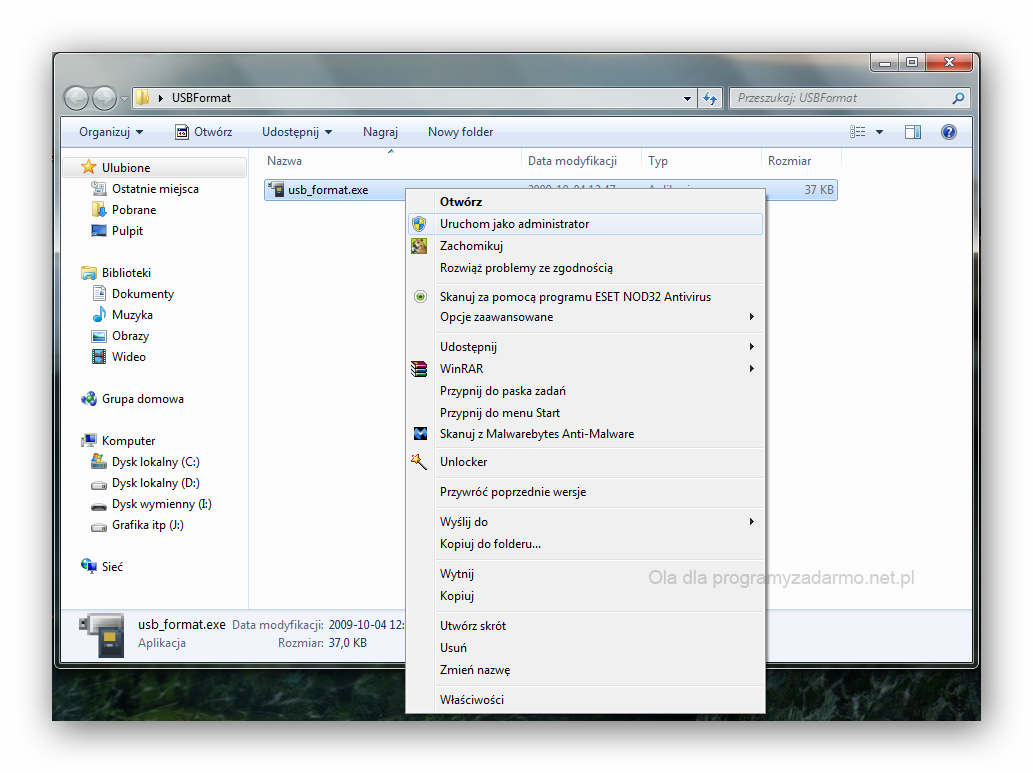Click the WinRAR books icon in menu
Screen dimensions: 1033x773
(x=419, y=369)
